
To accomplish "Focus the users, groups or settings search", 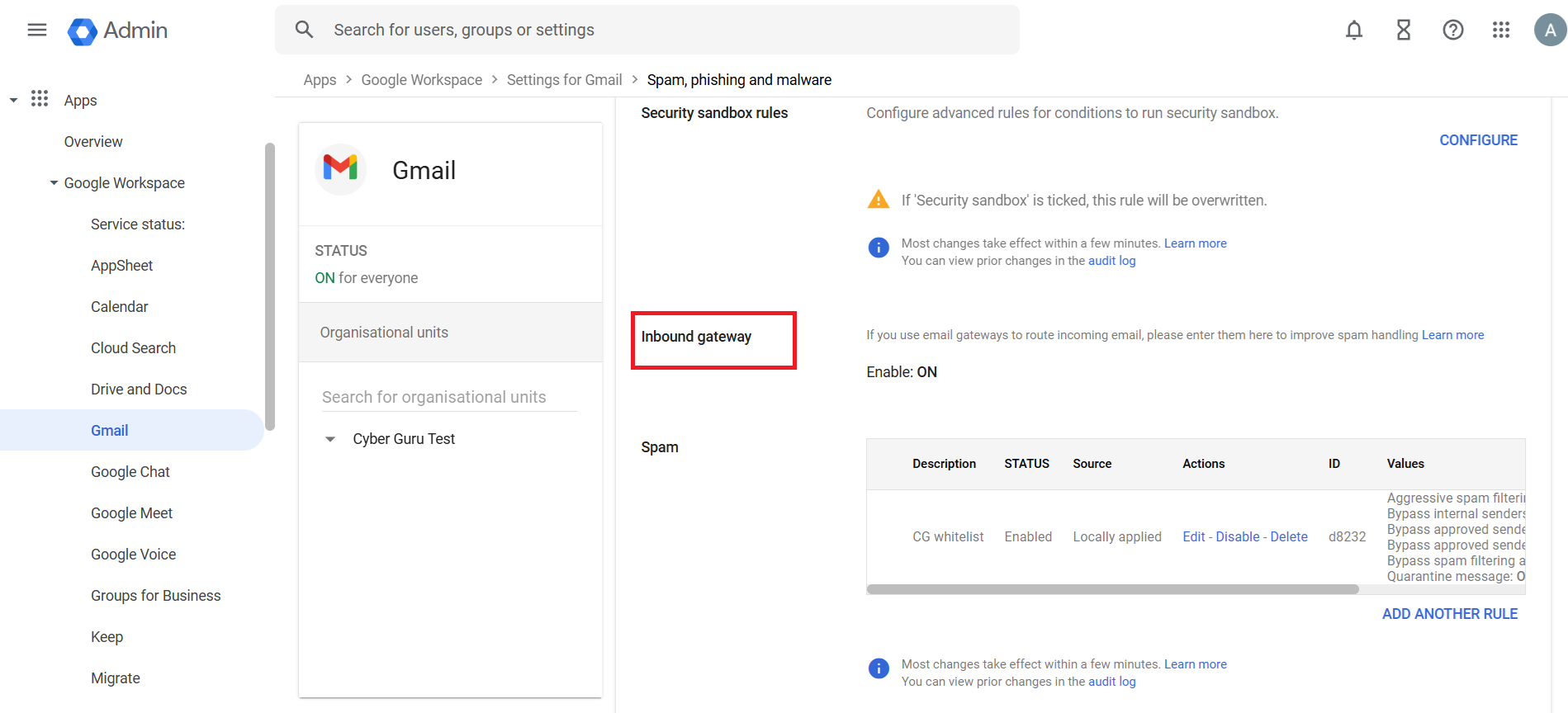I will click(647, 30).
